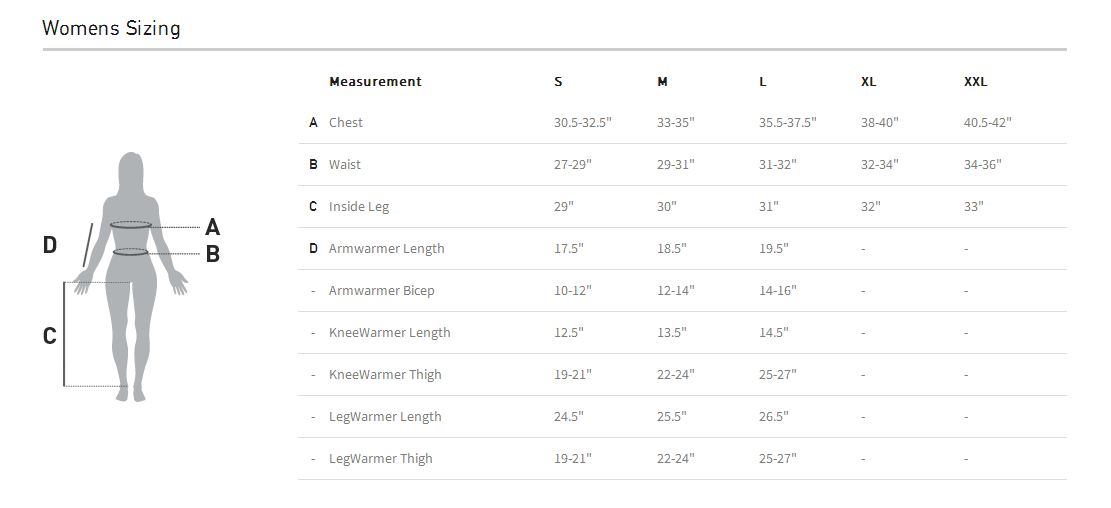Click the Womens Sizing heading

coord(111,28)
